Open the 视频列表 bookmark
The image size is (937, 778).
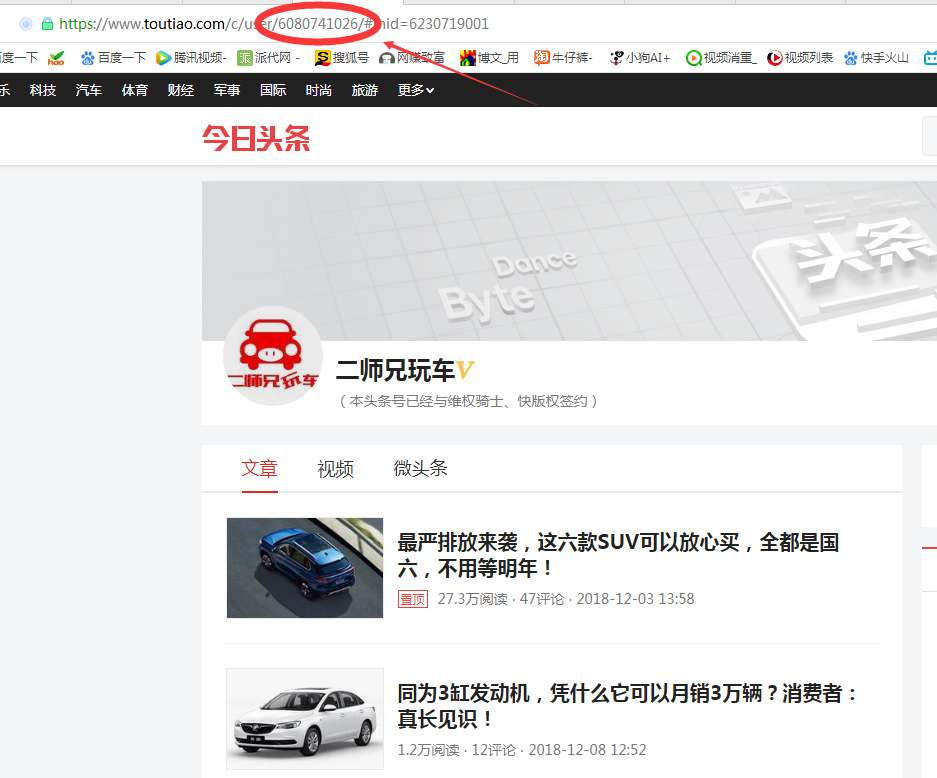pos(800,58)
